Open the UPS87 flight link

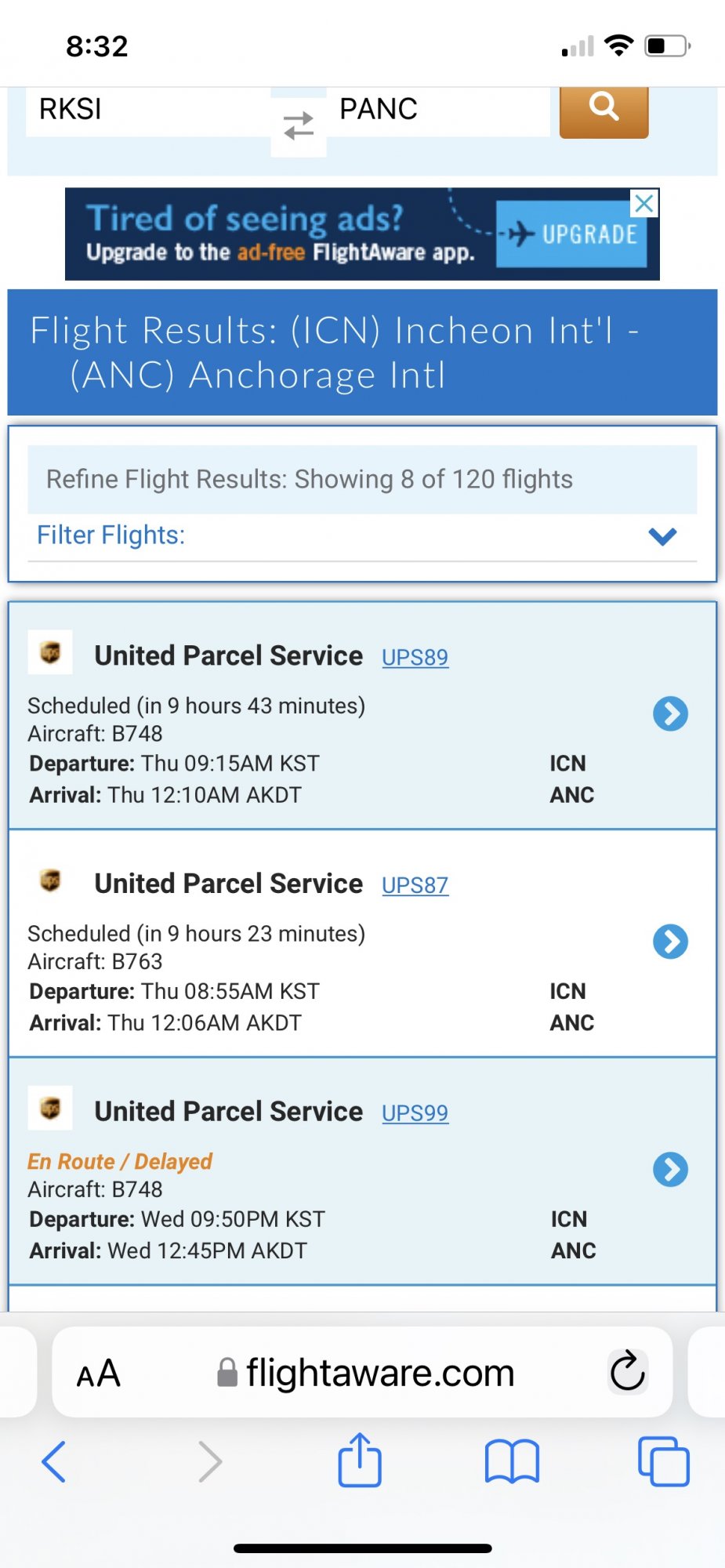415,885
